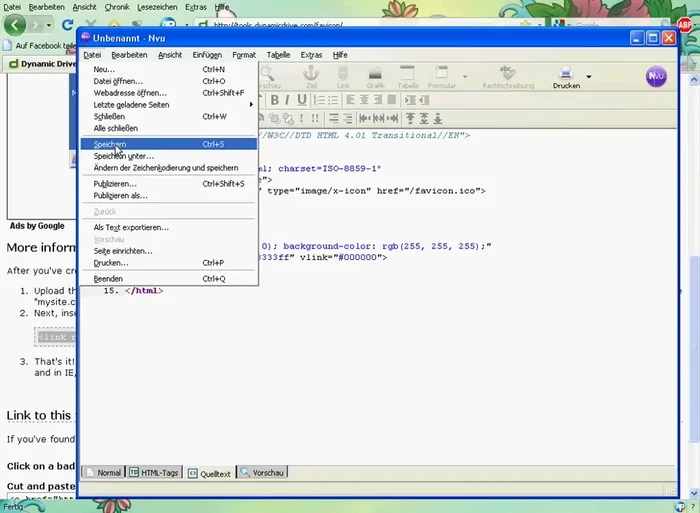Switch to the Quelltext source tab

click(x=209, y=473)
